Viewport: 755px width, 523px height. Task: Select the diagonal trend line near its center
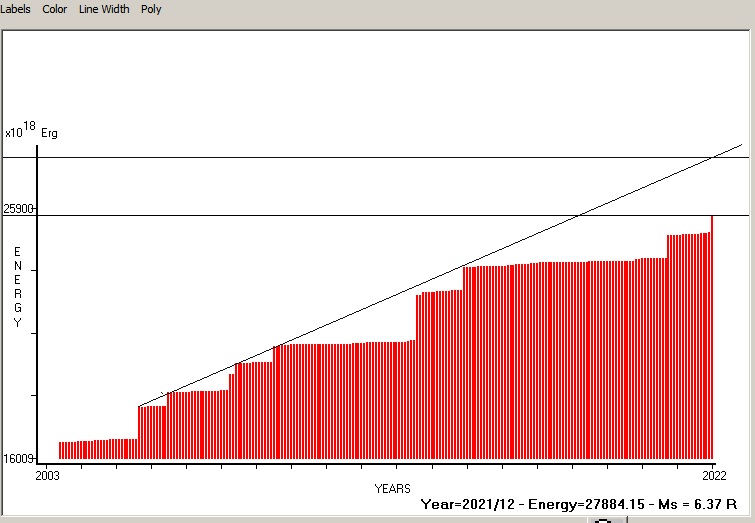click(x=440, y=276)
